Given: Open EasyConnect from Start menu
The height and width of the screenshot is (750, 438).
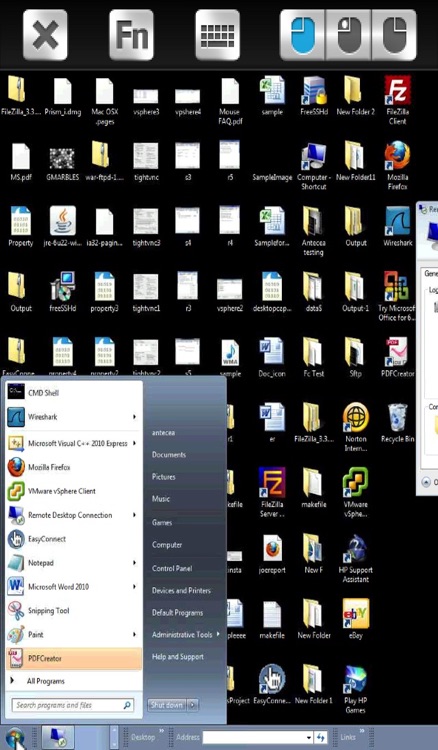Looking at the screenshot, I should [74, 539].
